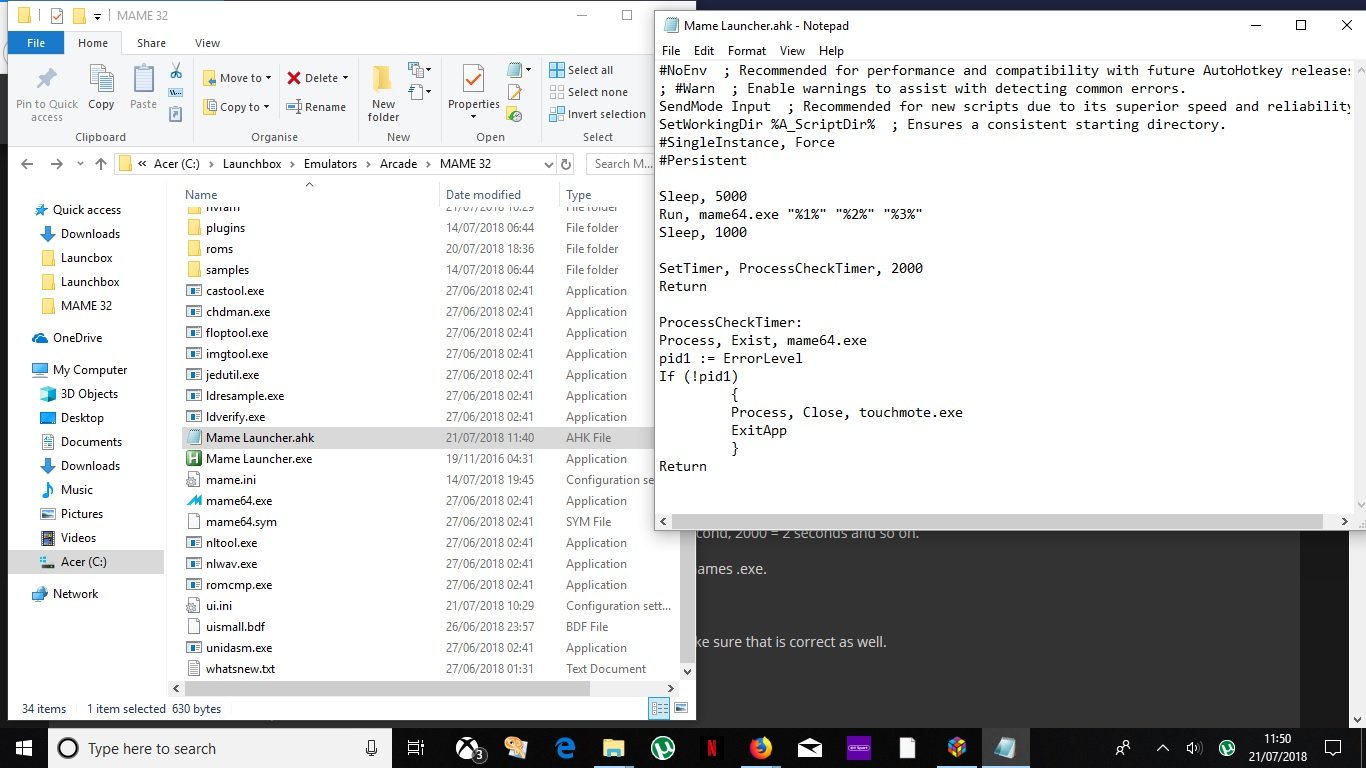Select Acer (C:) in navigation pane
This screenshot has height=768, width=1366.
pos(83,562)
